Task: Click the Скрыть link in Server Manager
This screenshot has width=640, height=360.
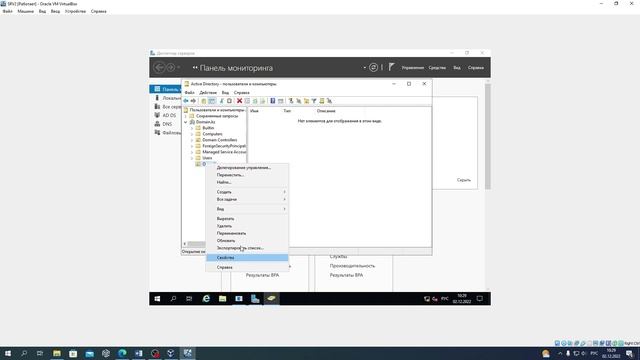Action: click(464, 180)
